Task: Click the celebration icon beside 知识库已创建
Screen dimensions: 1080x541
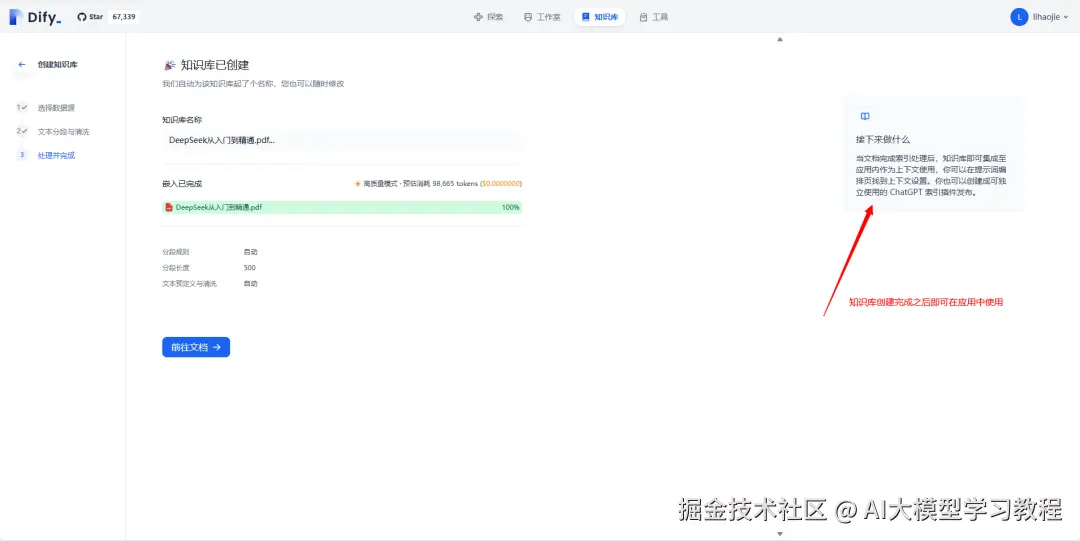Action: tap(169, 65)
